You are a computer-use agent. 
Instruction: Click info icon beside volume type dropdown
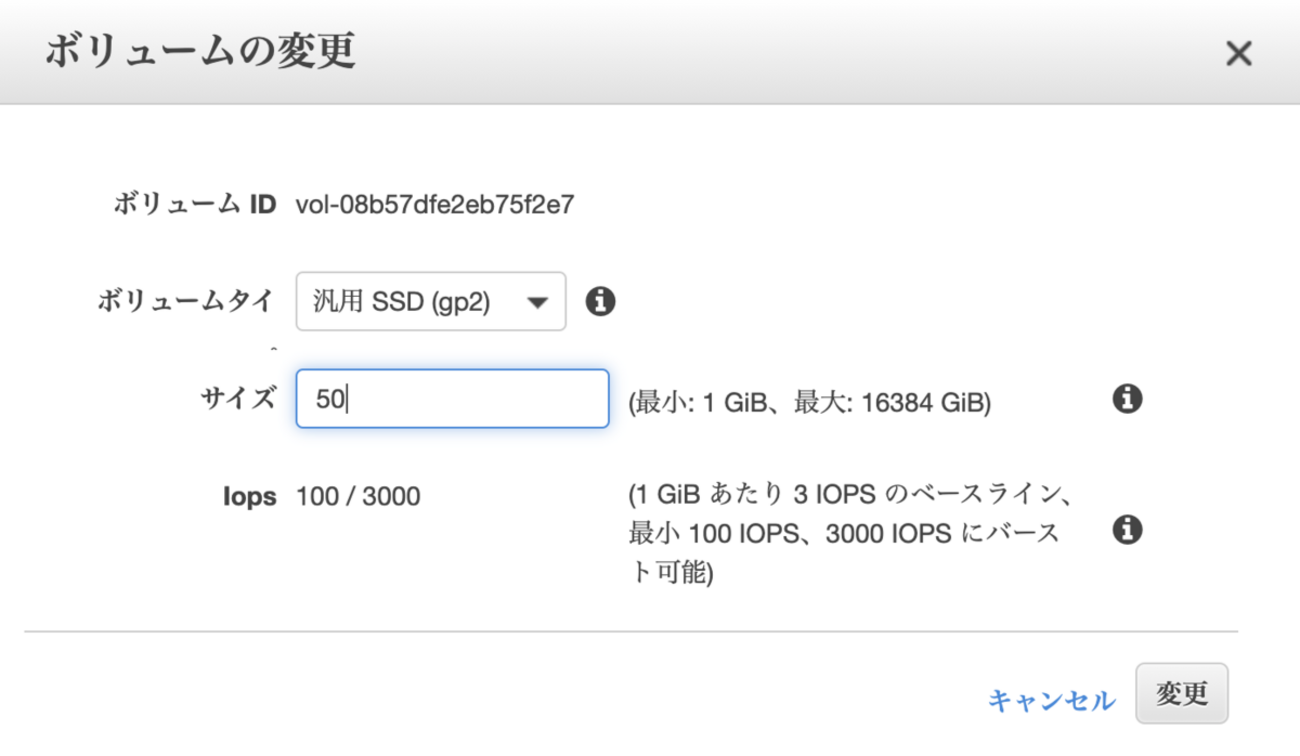click(600, 301)
